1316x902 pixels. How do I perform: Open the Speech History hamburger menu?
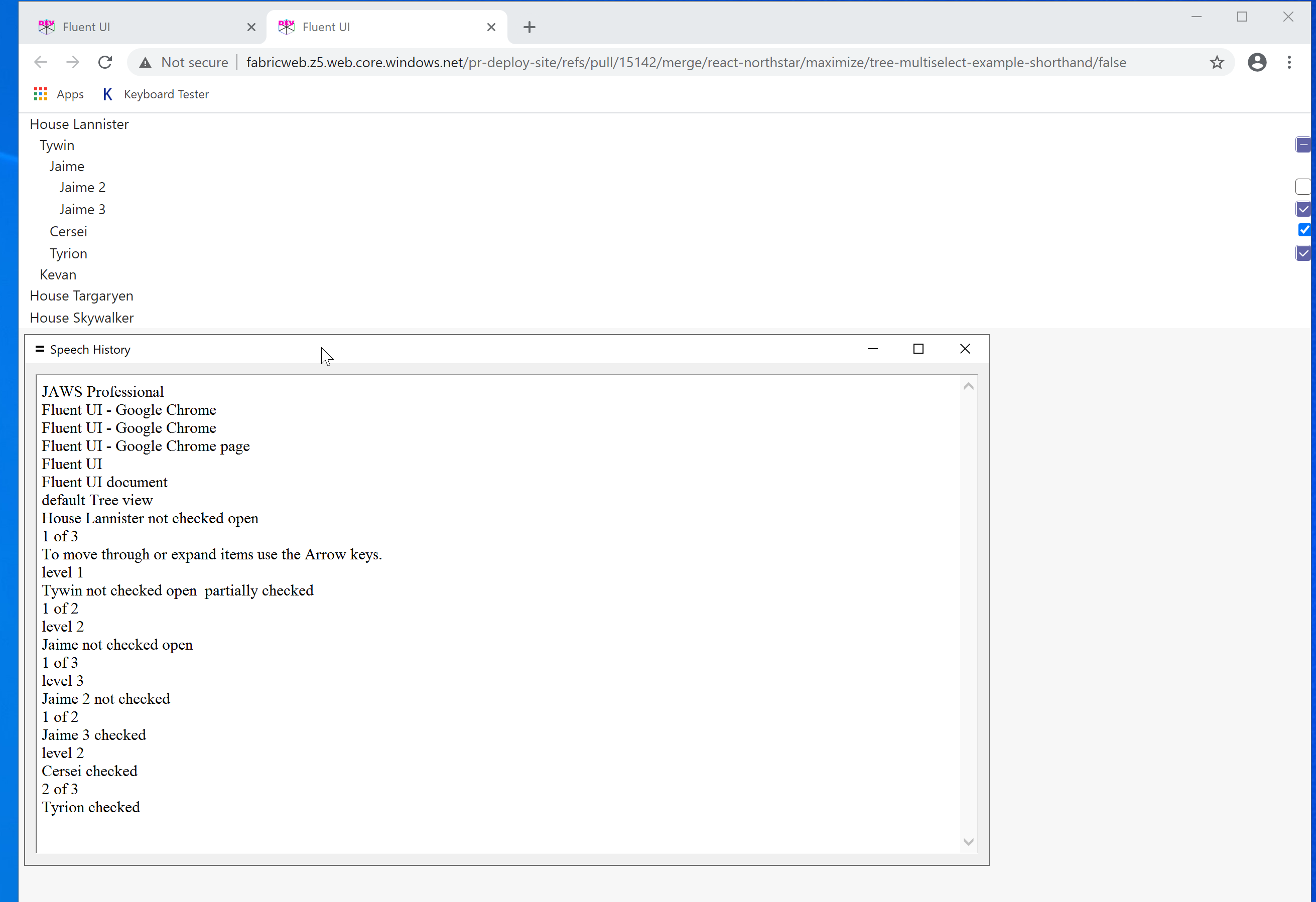pyautogui.click(x=40, y=349)
